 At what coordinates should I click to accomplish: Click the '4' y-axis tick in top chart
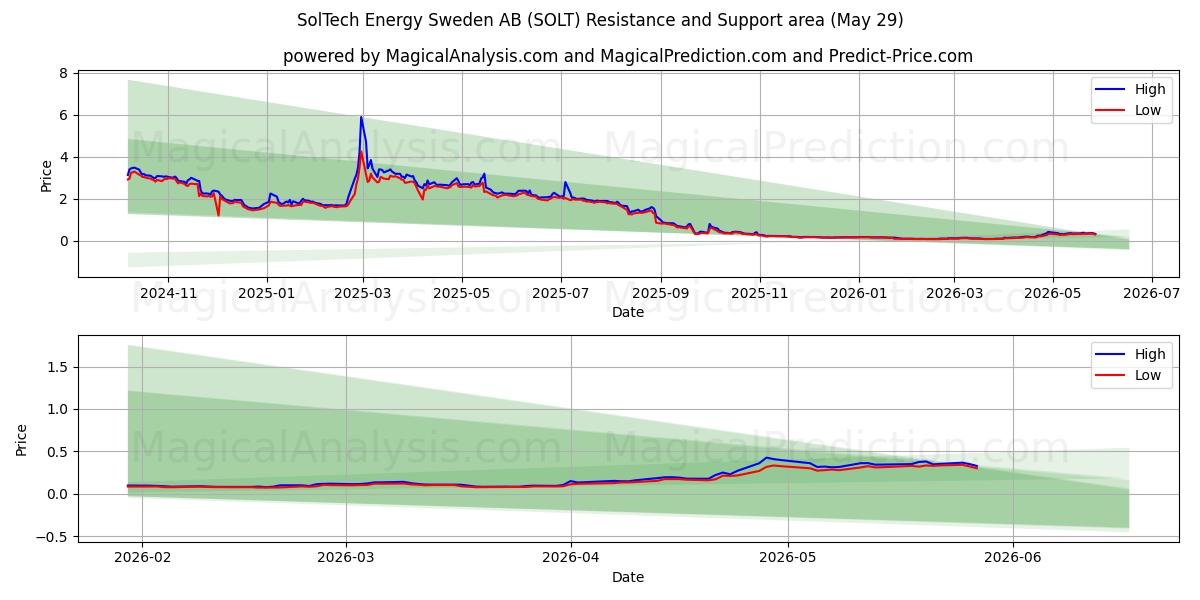(63, 158)
